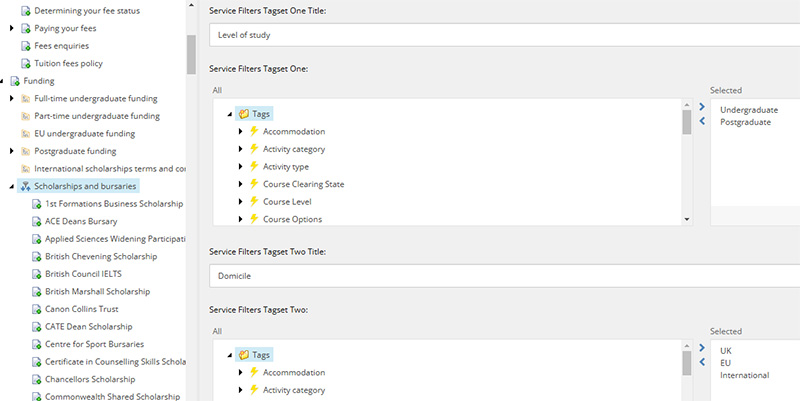The image size is (800, 401).
Task: Click the Tagset One scroll down arrow
Action: point(687,219)
